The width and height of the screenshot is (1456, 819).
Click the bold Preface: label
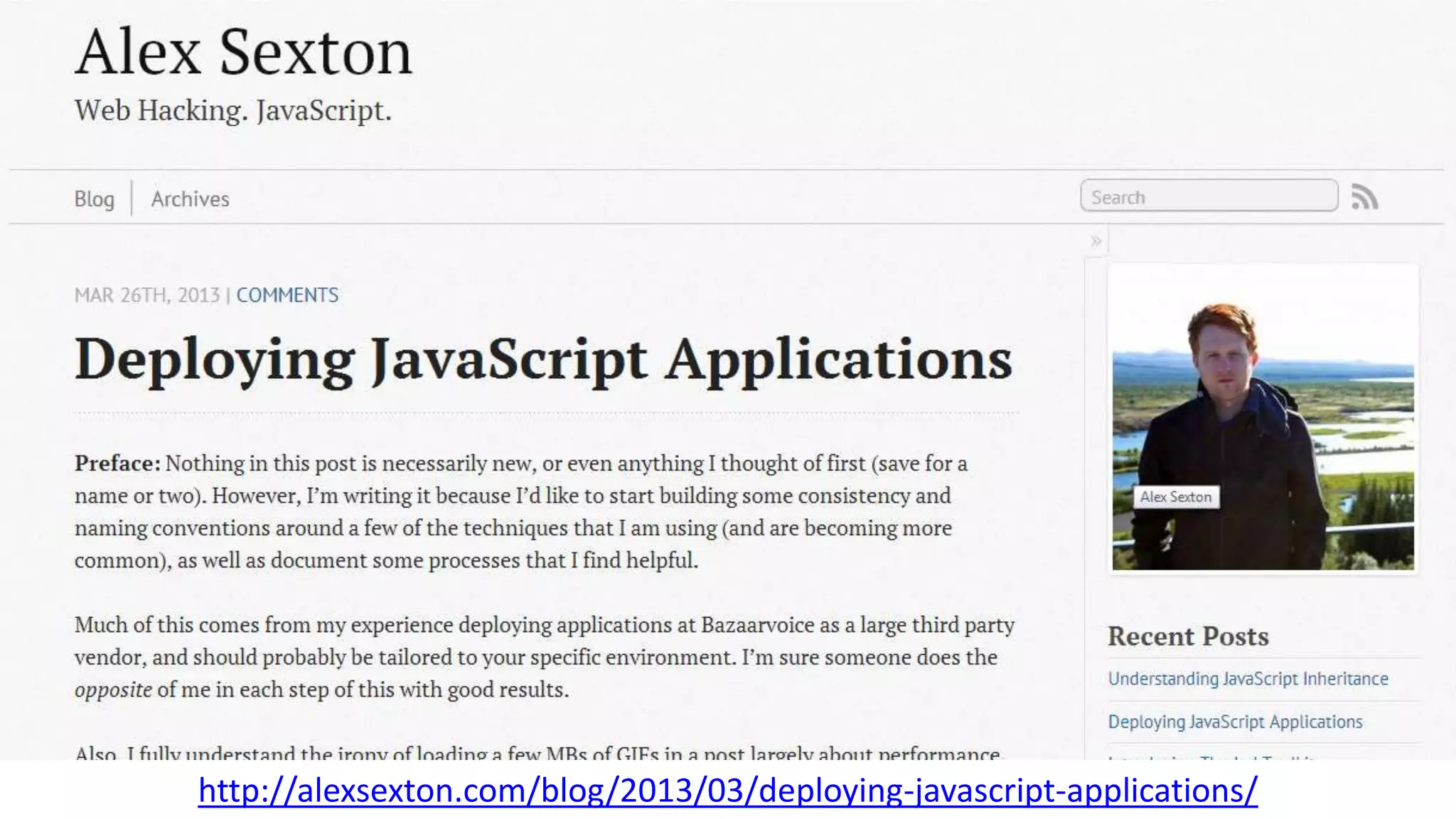tap(118, 464)
